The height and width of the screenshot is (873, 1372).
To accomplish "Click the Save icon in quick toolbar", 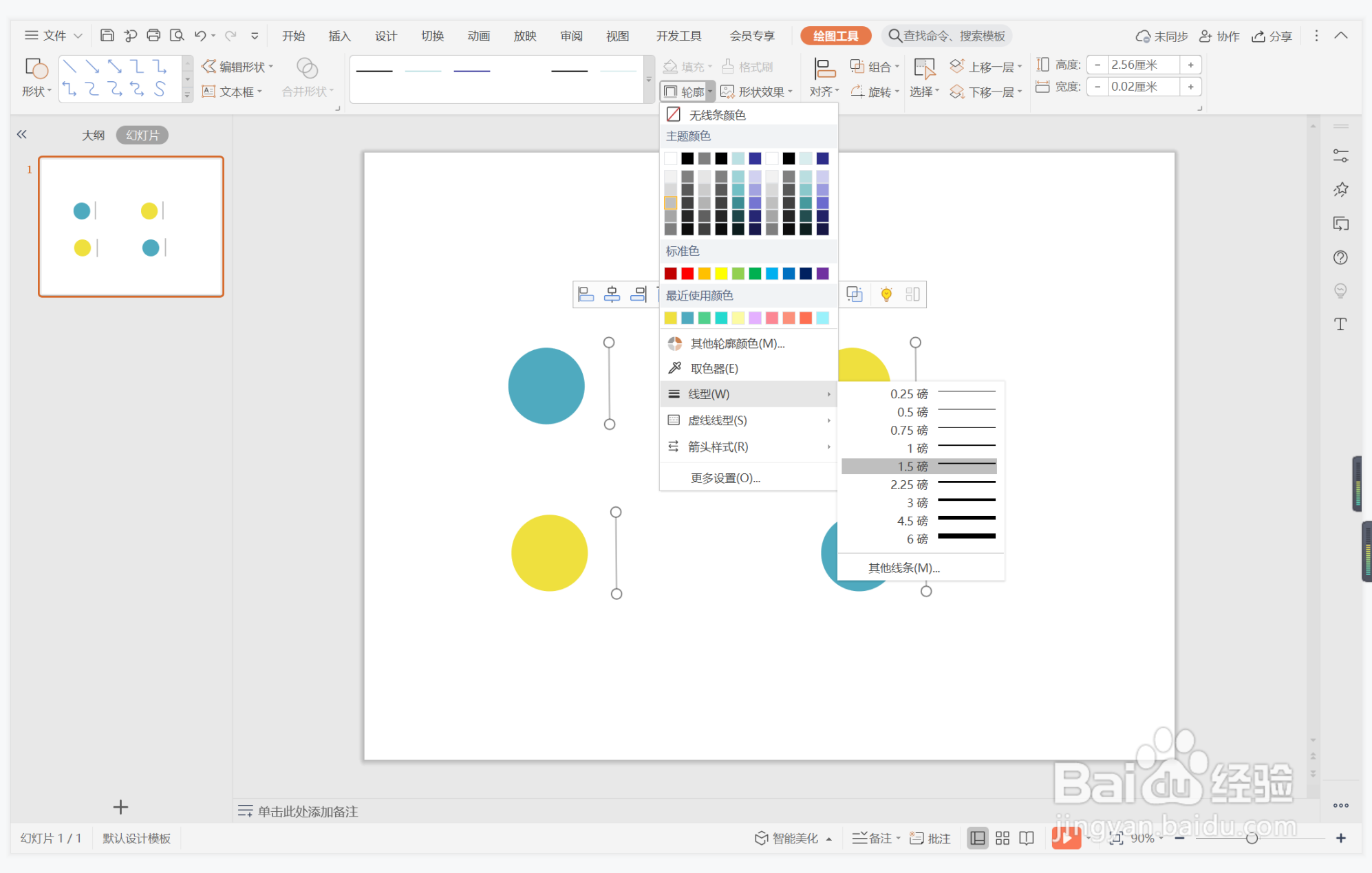I will tap(107, 36).
